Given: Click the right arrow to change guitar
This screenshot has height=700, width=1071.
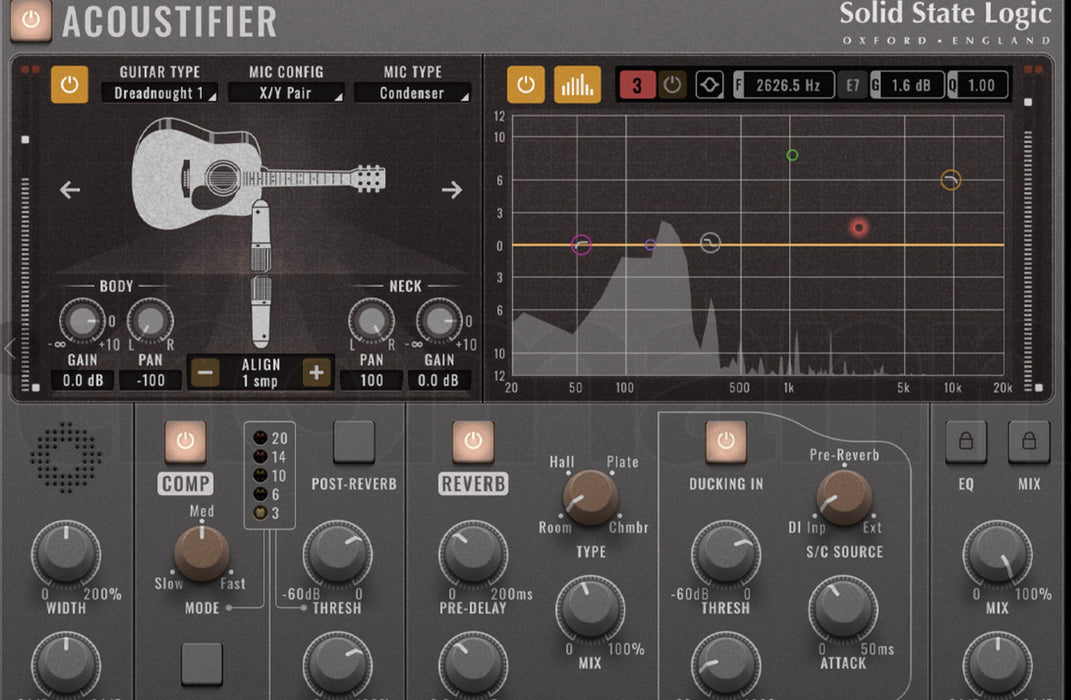Looking at the screenshot, I should 452,189.
